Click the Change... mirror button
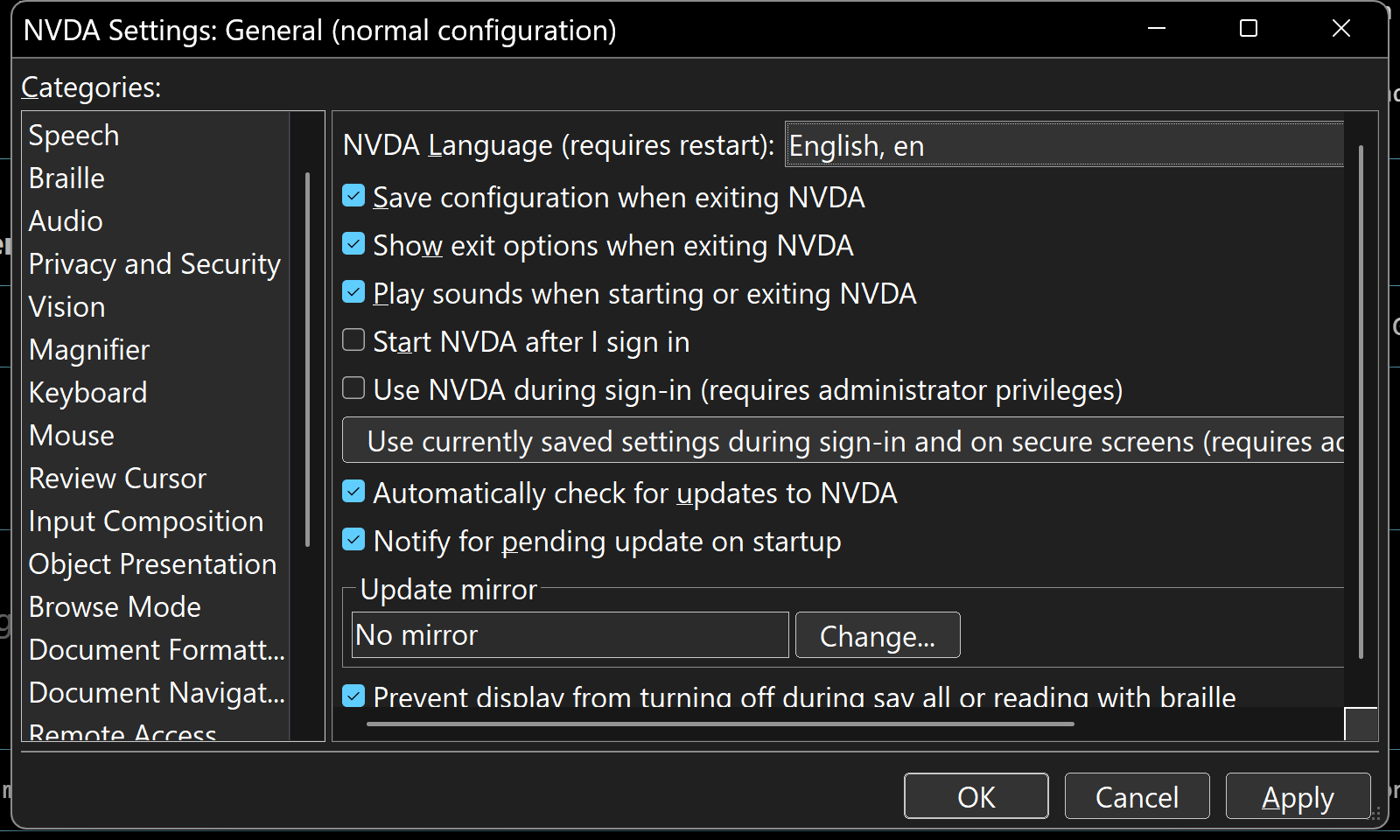 (878, 635)
